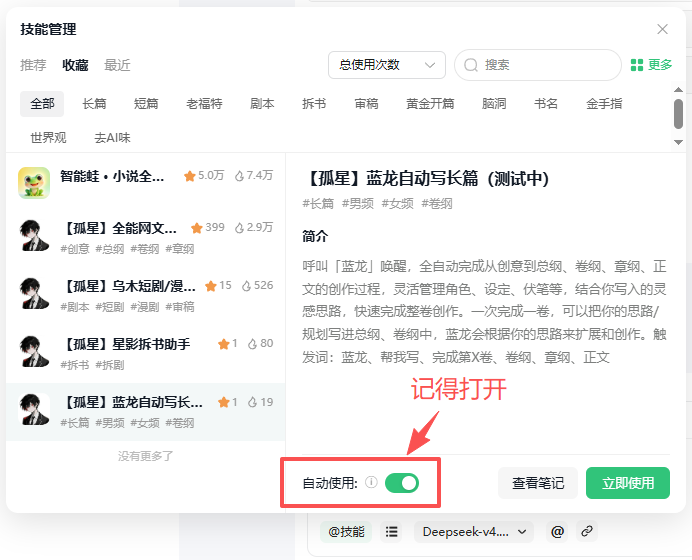Select the 【孤星】全能网文… skill
Image resolution: width=692 pixels, height=560 pixels.
point(146,237)
